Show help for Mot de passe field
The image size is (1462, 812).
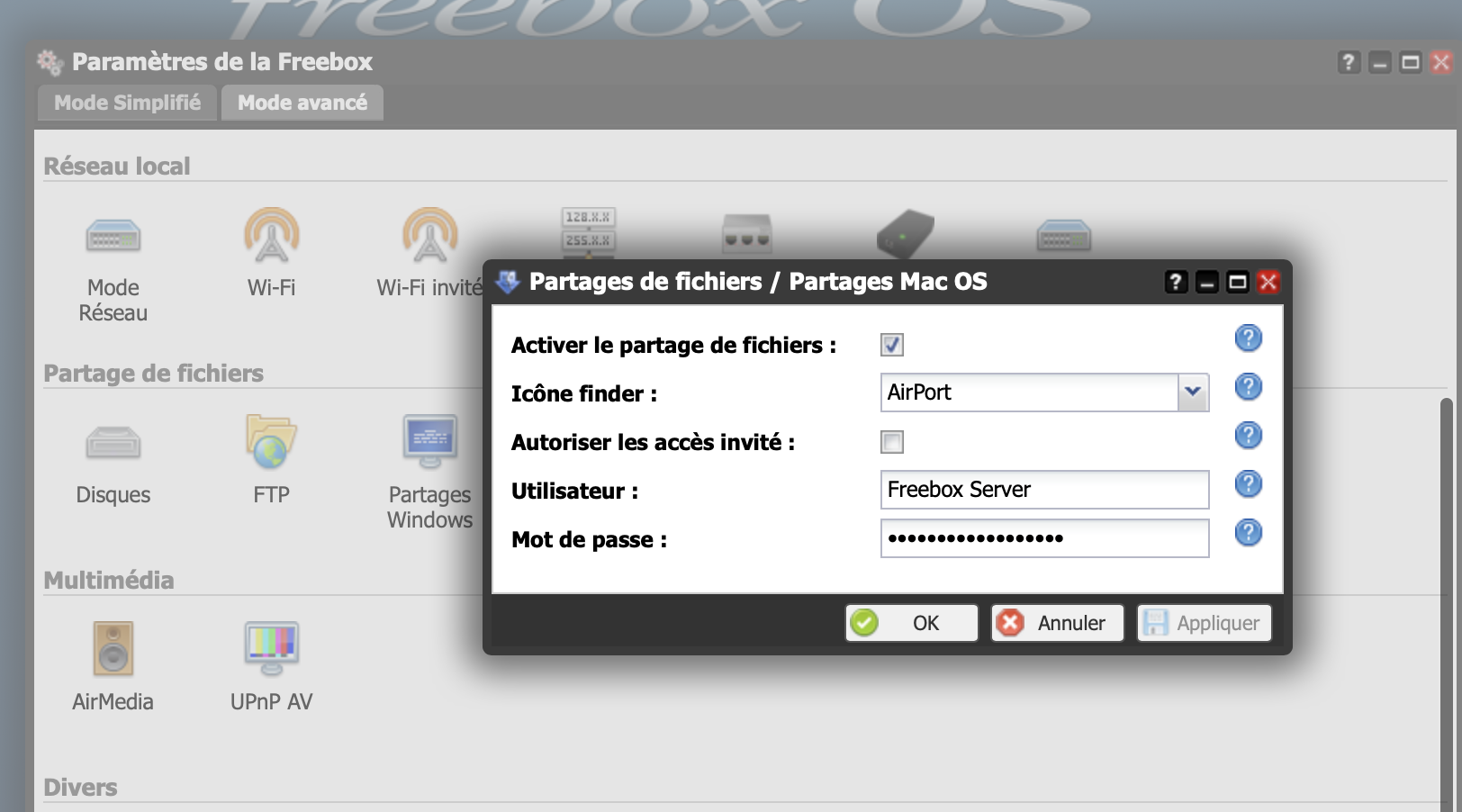[1249, 533]
